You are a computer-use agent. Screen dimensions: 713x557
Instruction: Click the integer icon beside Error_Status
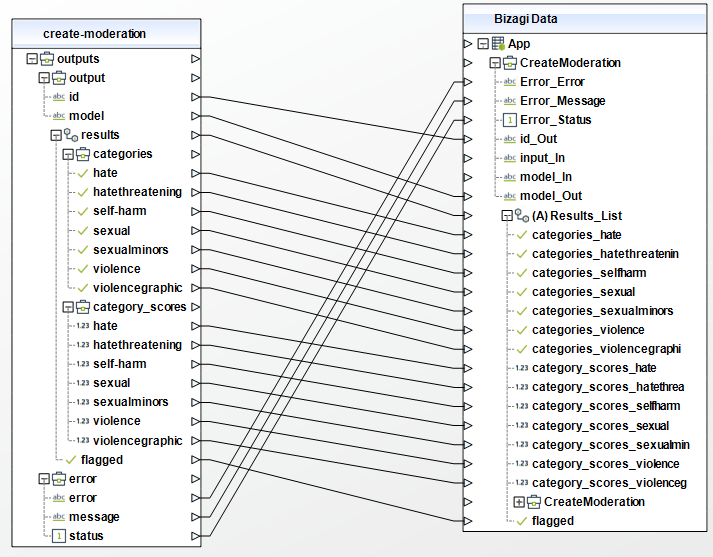(x=510, y=120)
